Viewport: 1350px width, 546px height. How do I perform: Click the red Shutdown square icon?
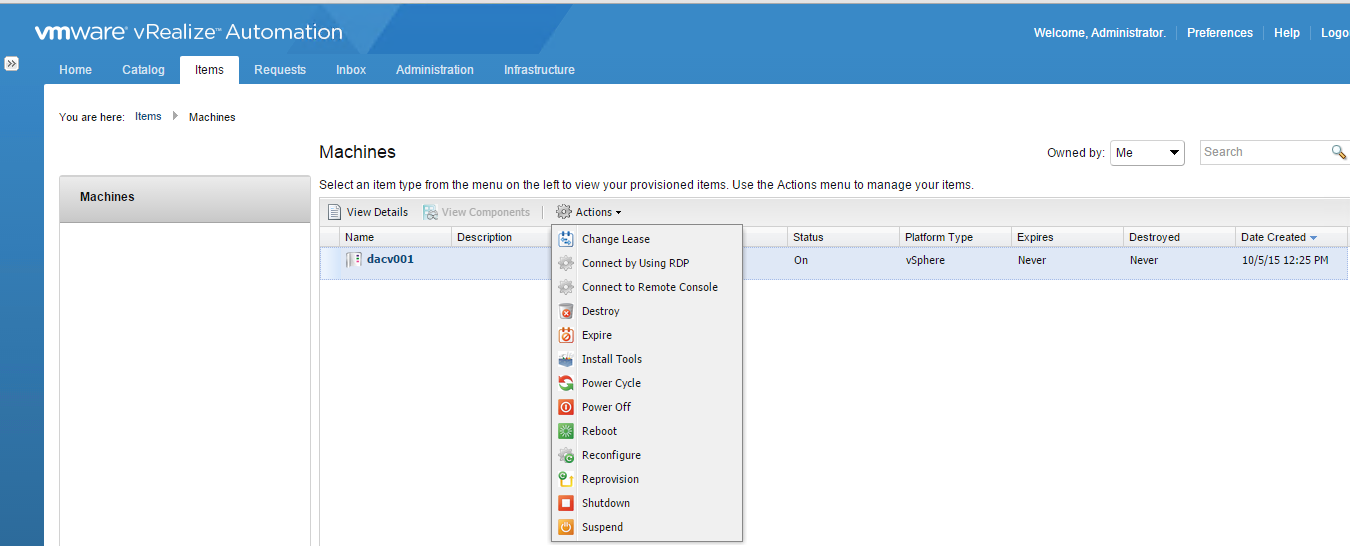(x=566, y=503)
